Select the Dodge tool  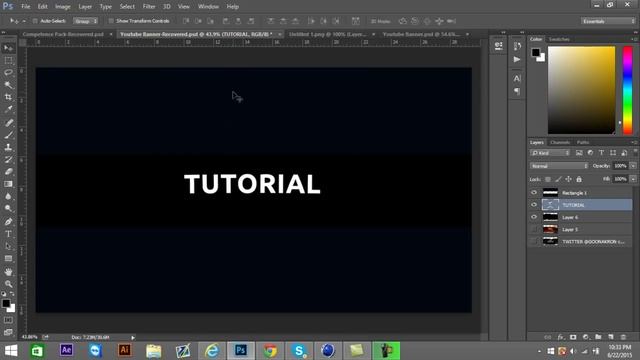8,209
